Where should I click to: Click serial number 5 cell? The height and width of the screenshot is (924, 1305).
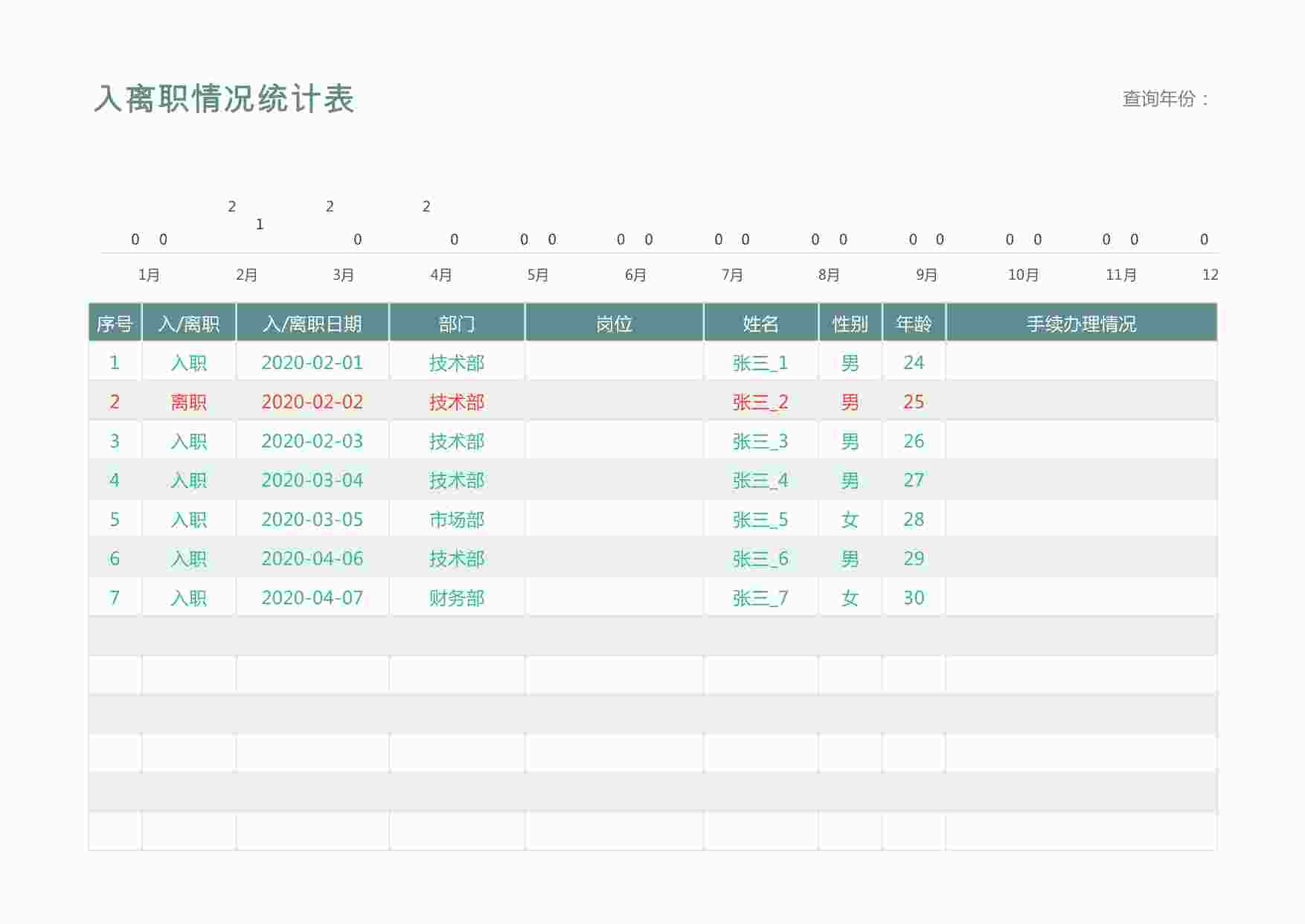click(115, 519)
